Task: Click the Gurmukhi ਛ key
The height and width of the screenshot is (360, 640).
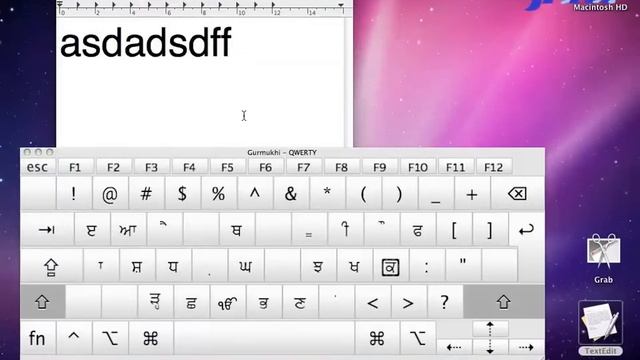Action: [x=191, y=302]
